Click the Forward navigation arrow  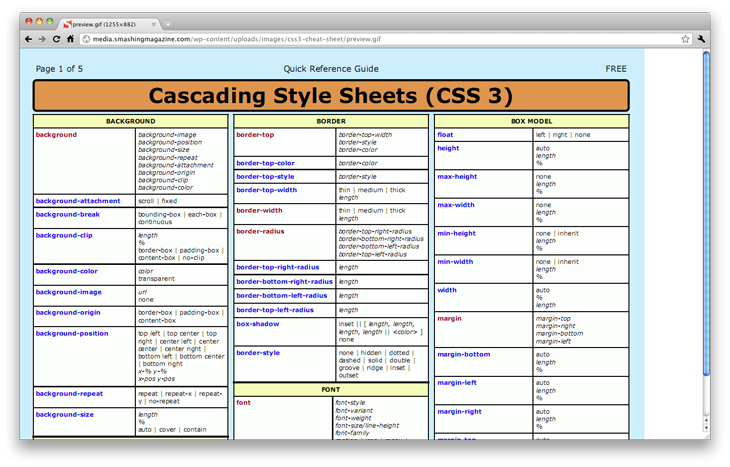coord(42,39)
